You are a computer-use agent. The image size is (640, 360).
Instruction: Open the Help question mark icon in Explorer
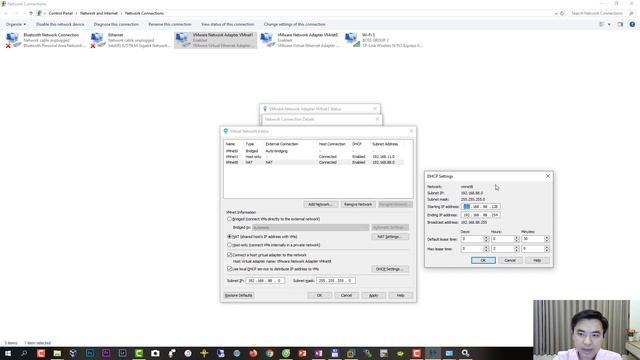tap(632, 24)
